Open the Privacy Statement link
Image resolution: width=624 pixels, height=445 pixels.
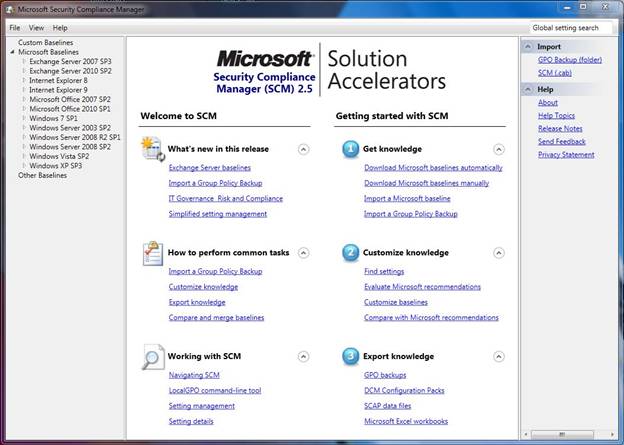(566, 155)
